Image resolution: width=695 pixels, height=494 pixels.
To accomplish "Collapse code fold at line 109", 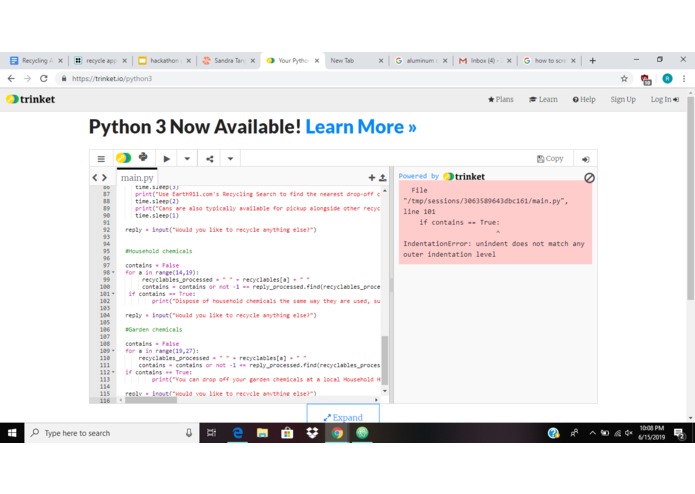I will click(113, 351).
